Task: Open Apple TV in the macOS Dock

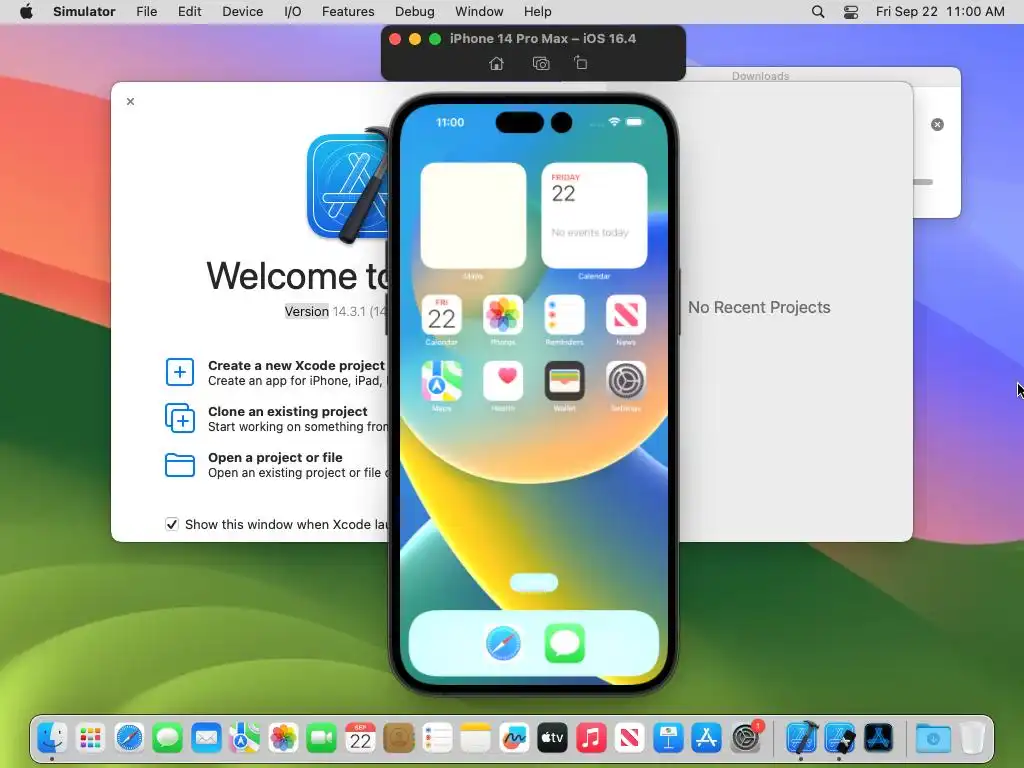Action: coord(552,739)
